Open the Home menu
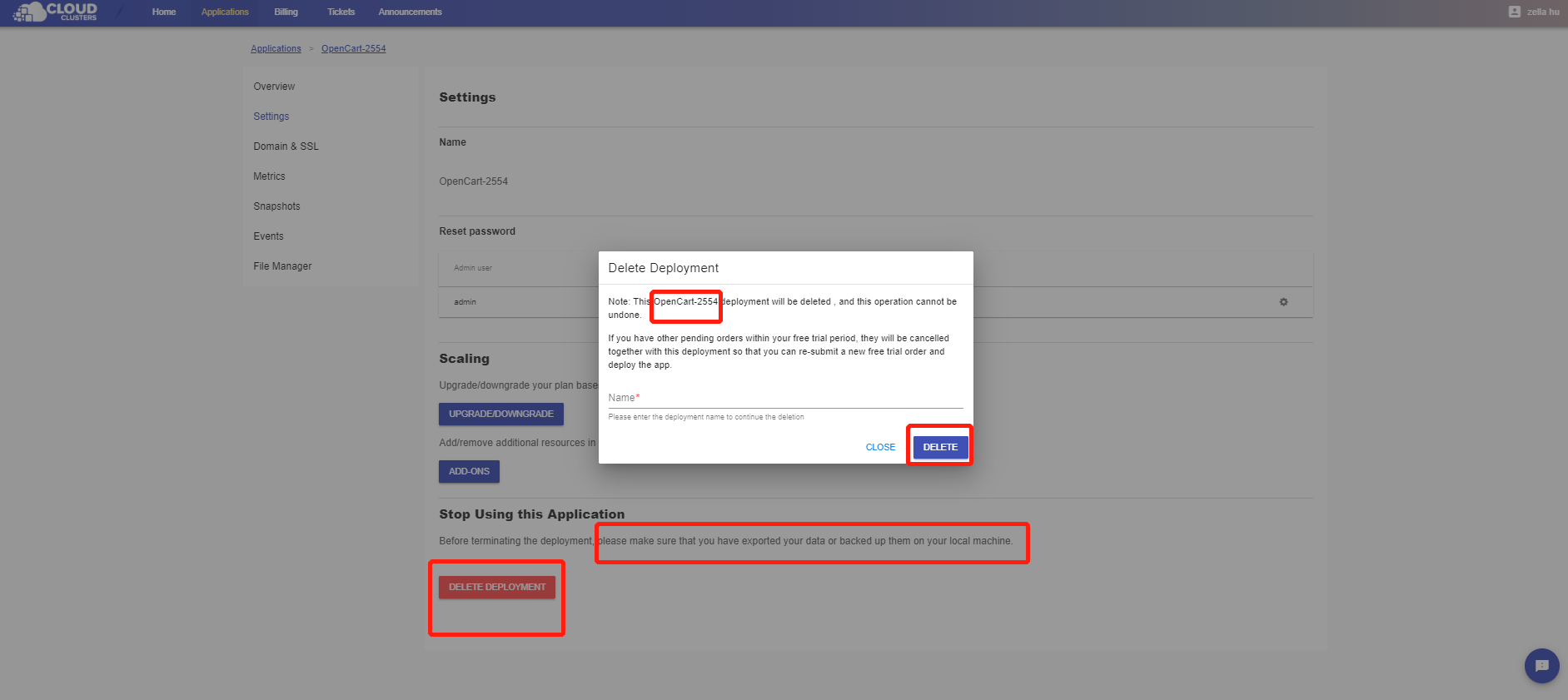This screenshot has width=1568, height=700. pyautogui.click(x=163, y=12)
